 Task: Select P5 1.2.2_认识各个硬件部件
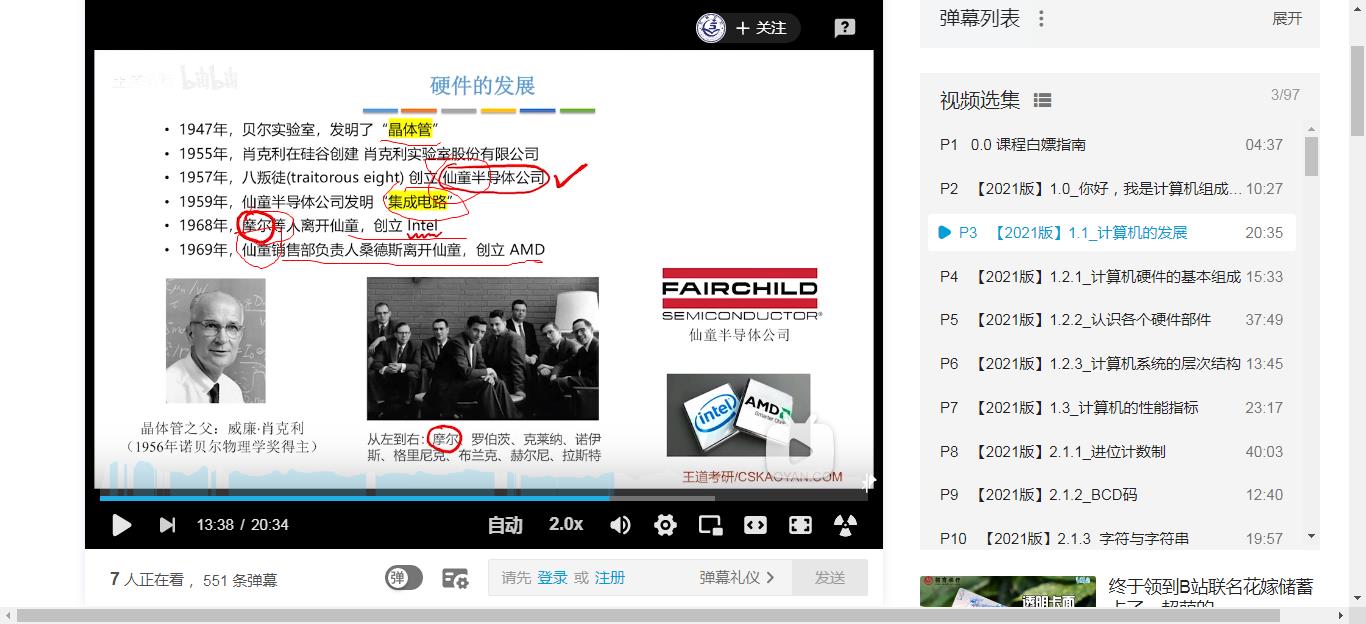point(1112,320)
